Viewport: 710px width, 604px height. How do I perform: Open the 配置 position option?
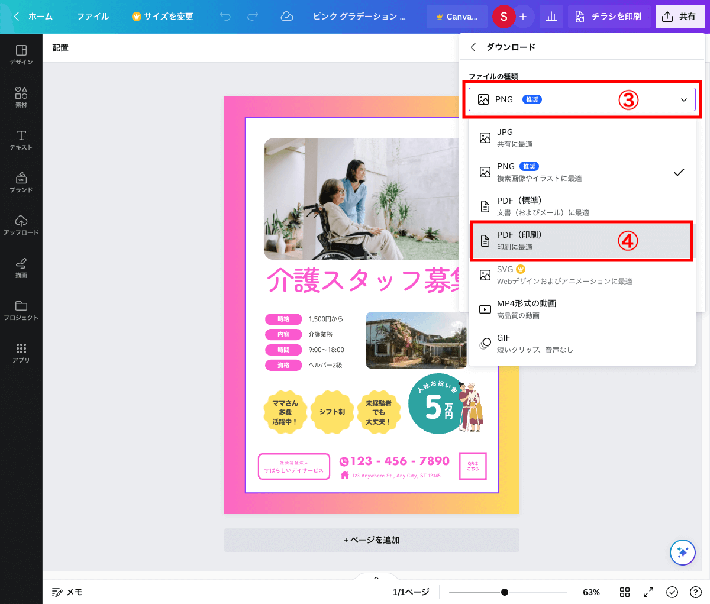60,48
